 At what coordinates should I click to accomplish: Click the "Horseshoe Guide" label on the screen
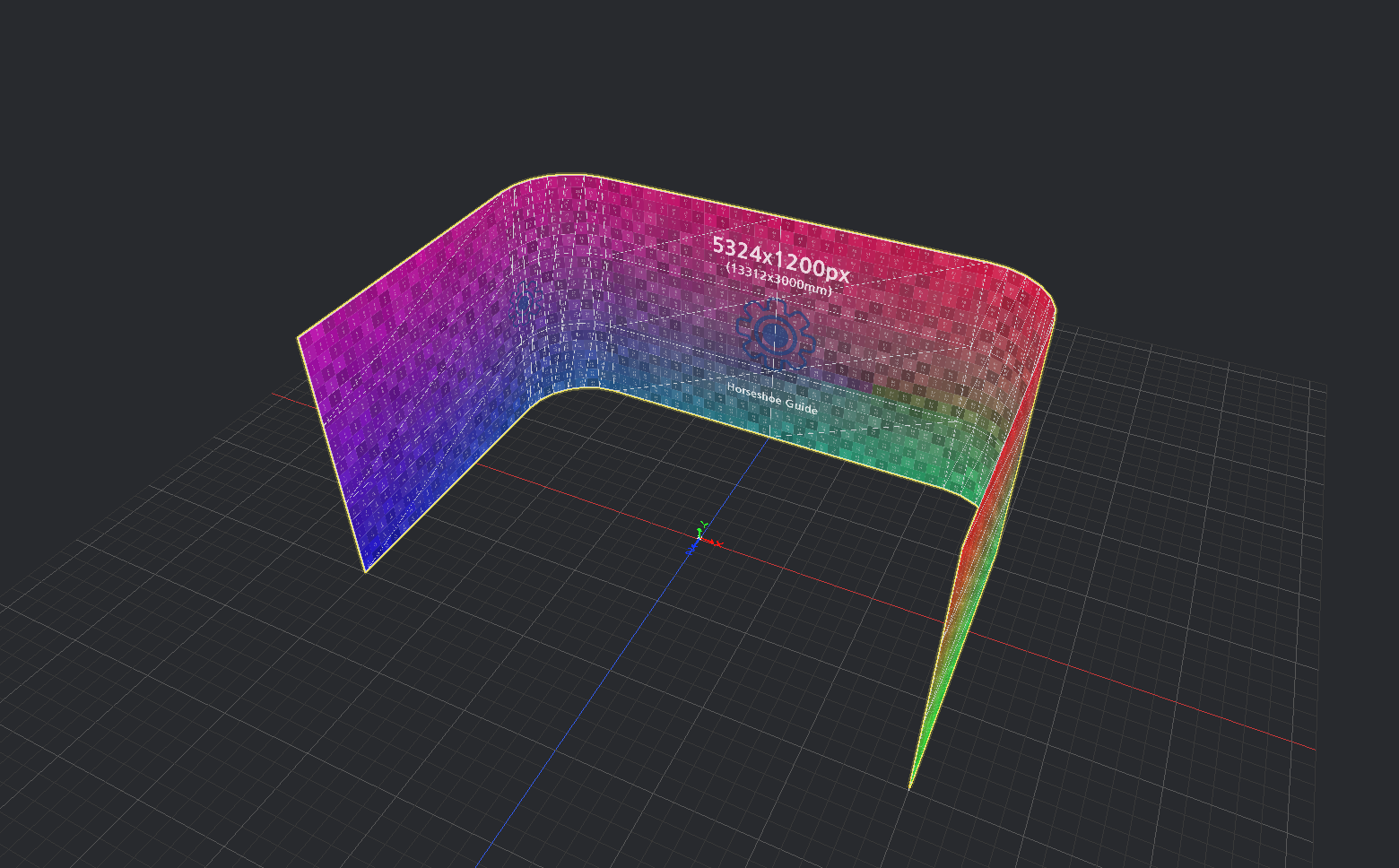click(772, 398)
